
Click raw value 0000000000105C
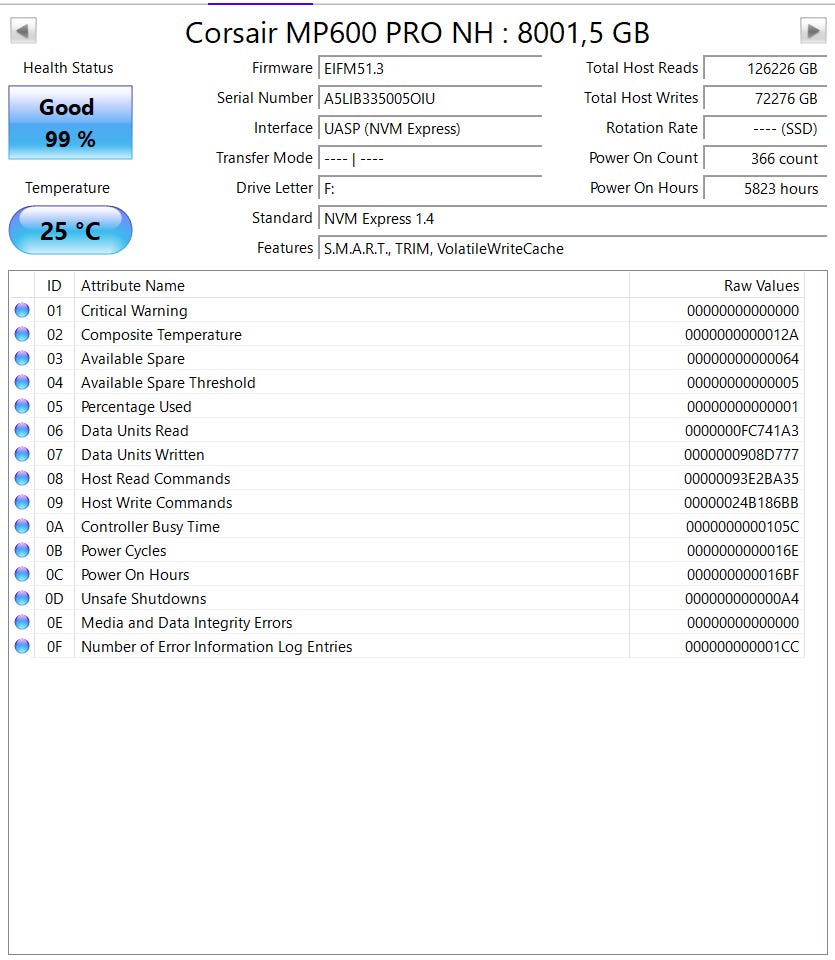(x=743, y=527)
